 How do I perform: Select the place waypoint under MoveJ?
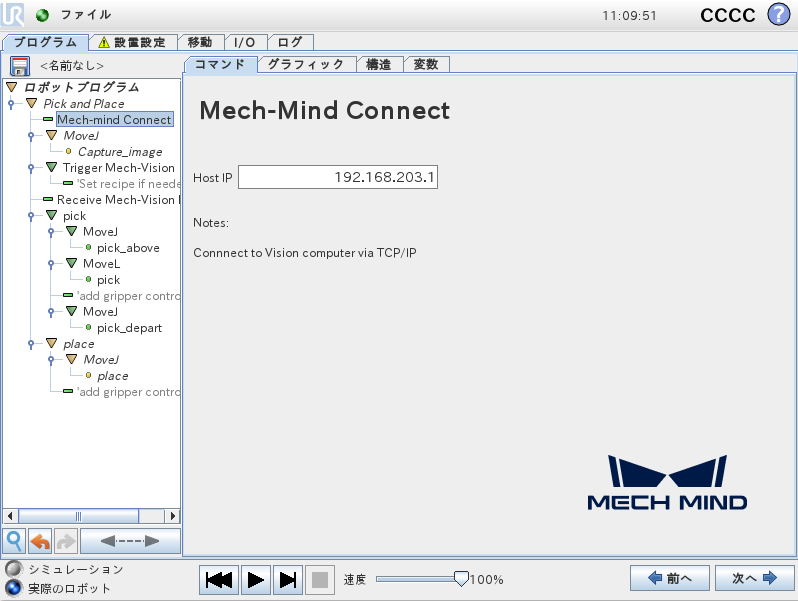click(112, 376)
